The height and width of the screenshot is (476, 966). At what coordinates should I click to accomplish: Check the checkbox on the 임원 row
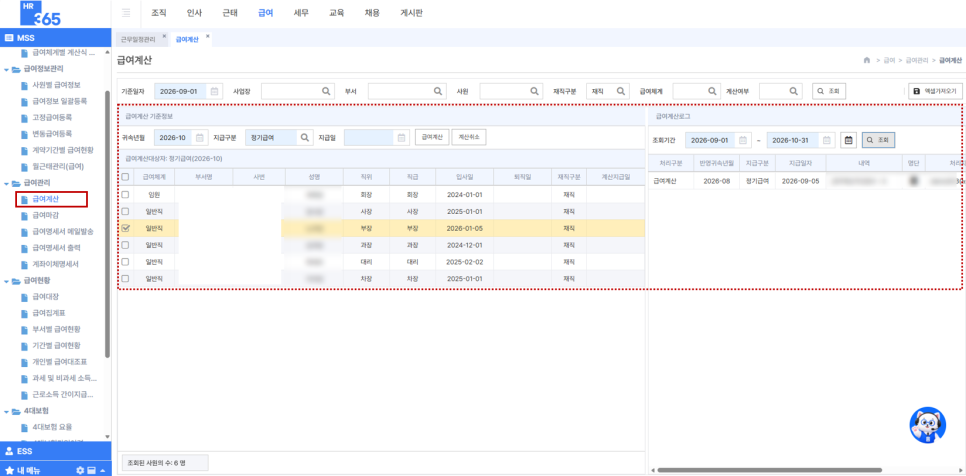click(126, 194)
